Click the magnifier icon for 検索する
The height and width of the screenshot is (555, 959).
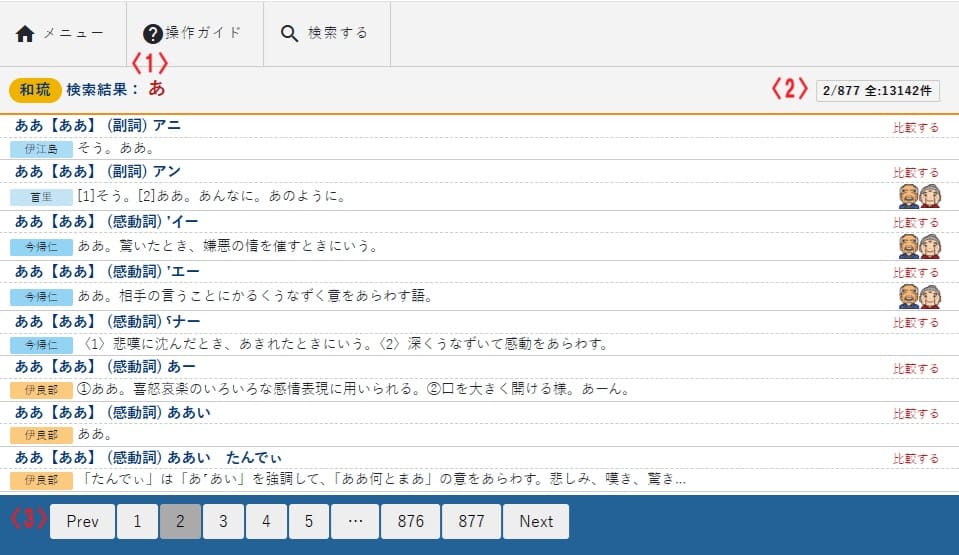289,34
